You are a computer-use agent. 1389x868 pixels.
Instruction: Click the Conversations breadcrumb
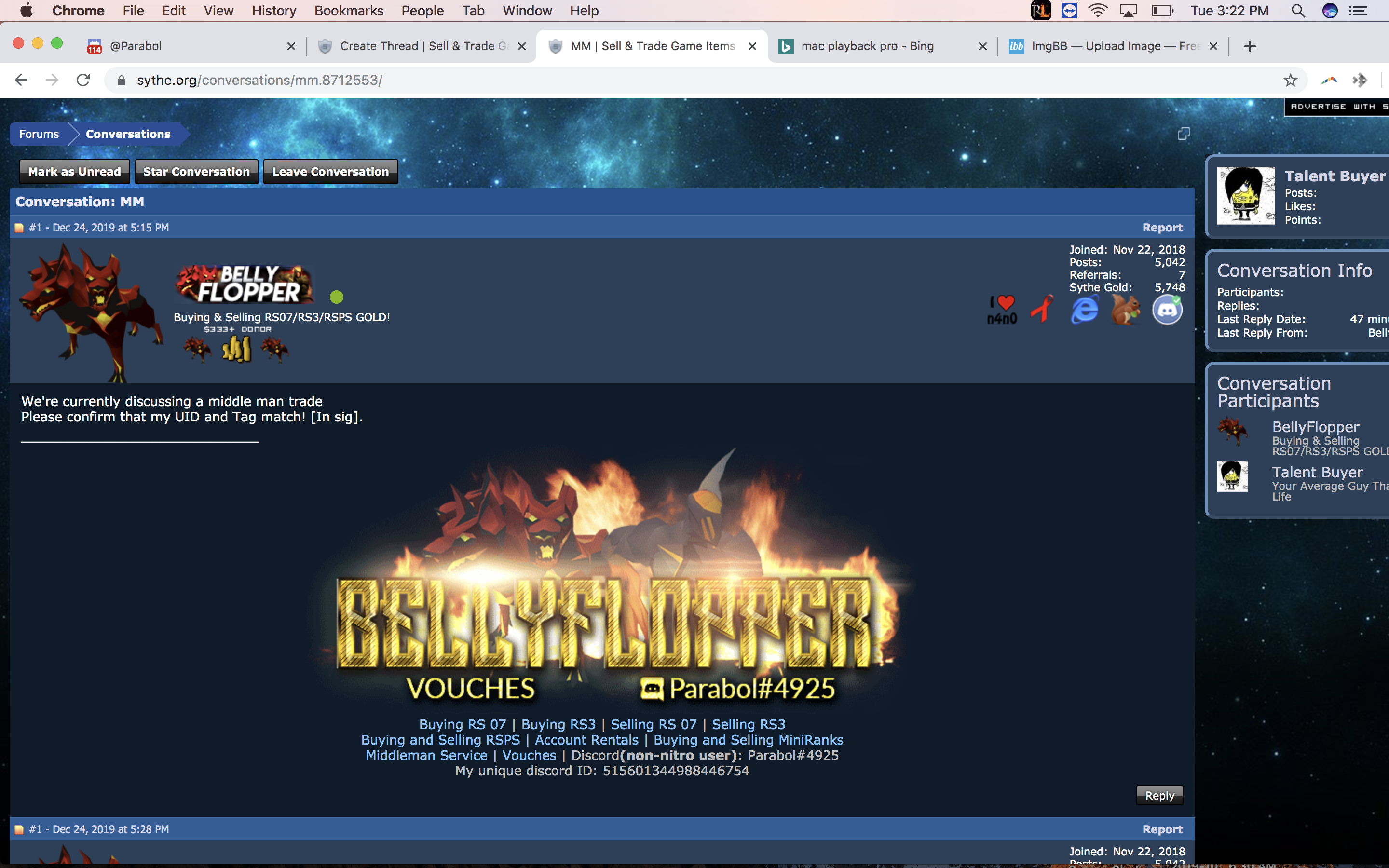[128, 134]
